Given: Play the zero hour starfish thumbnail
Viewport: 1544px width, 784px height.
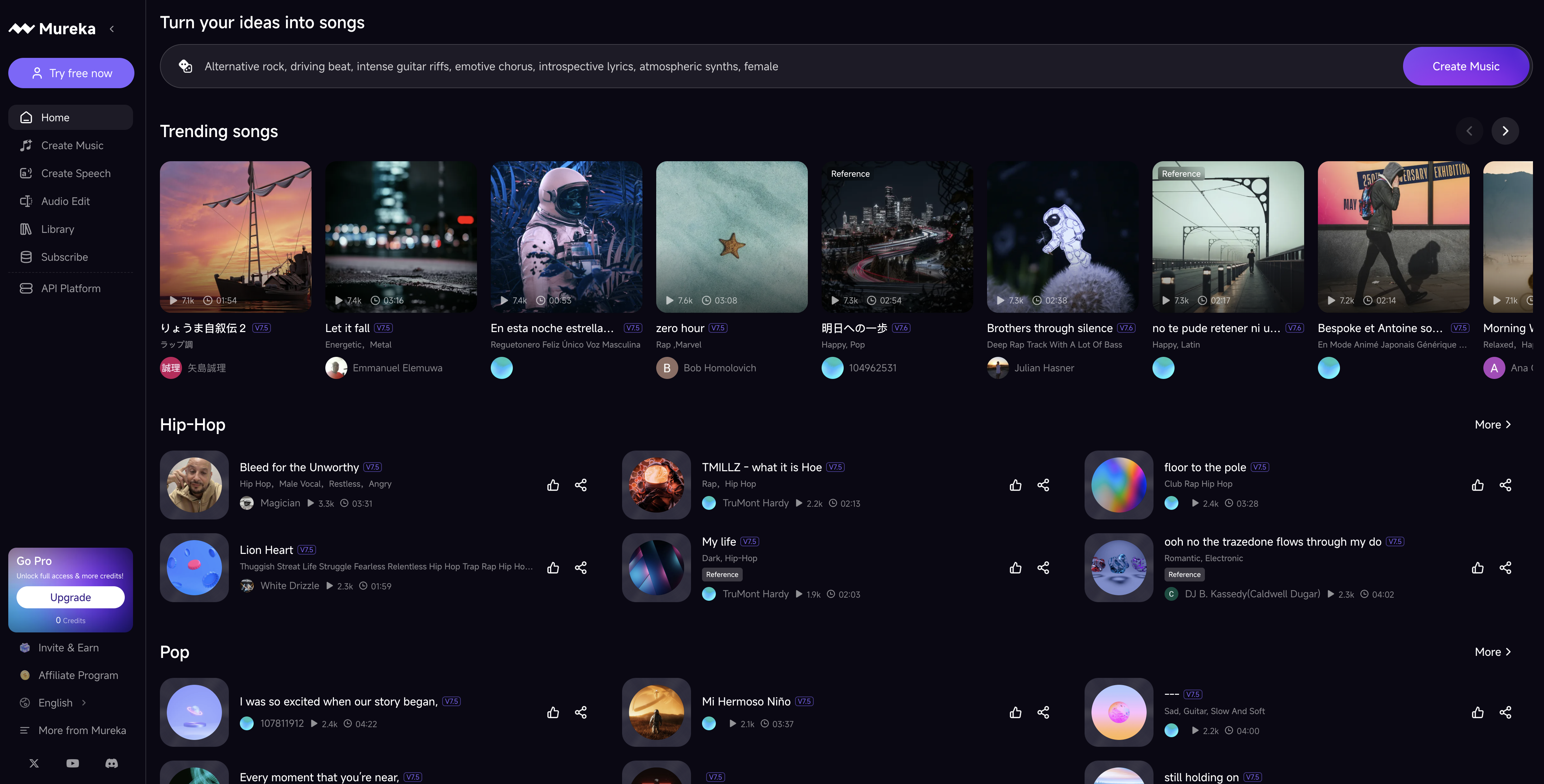Looking at the screenshot, I should (731, 237).
